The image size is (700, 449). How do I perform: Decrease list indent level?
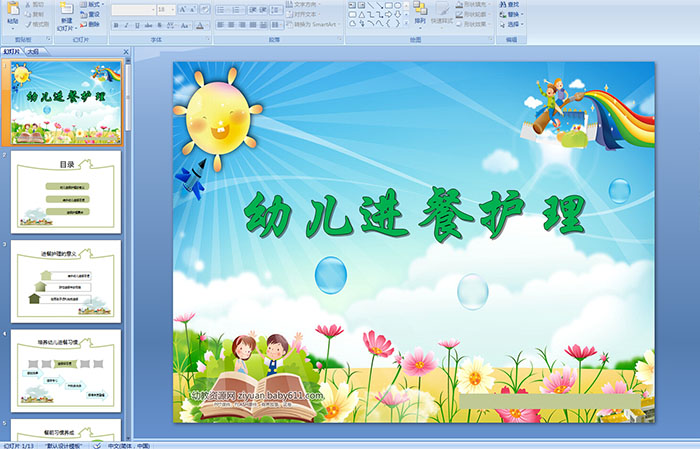pyautogui.click(x=253, y=9)
